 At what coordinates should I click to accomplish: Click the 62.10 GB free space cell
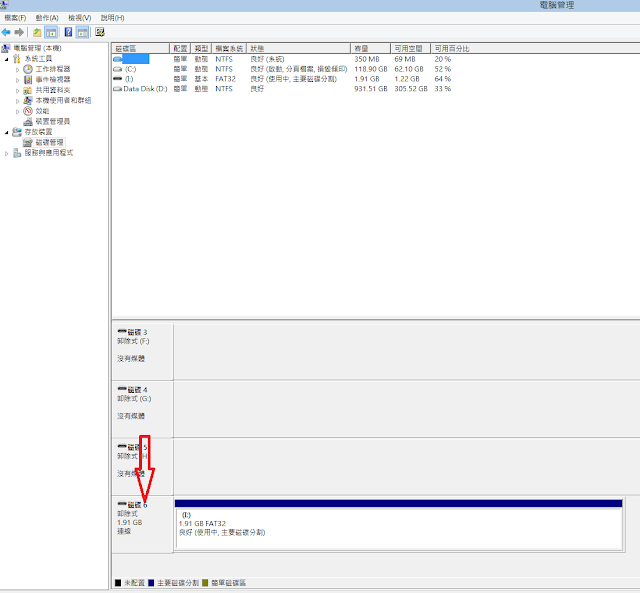409,69
